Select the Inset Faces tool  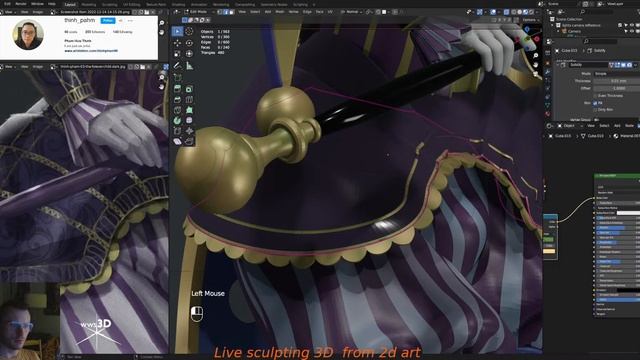click(x=189, y=89)
